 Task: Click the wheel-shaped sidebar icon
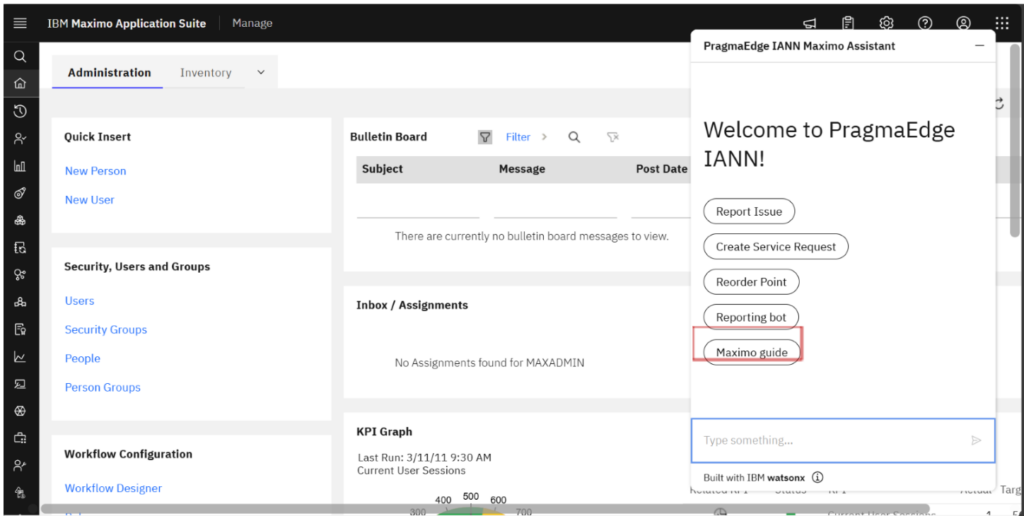[20, 411]
